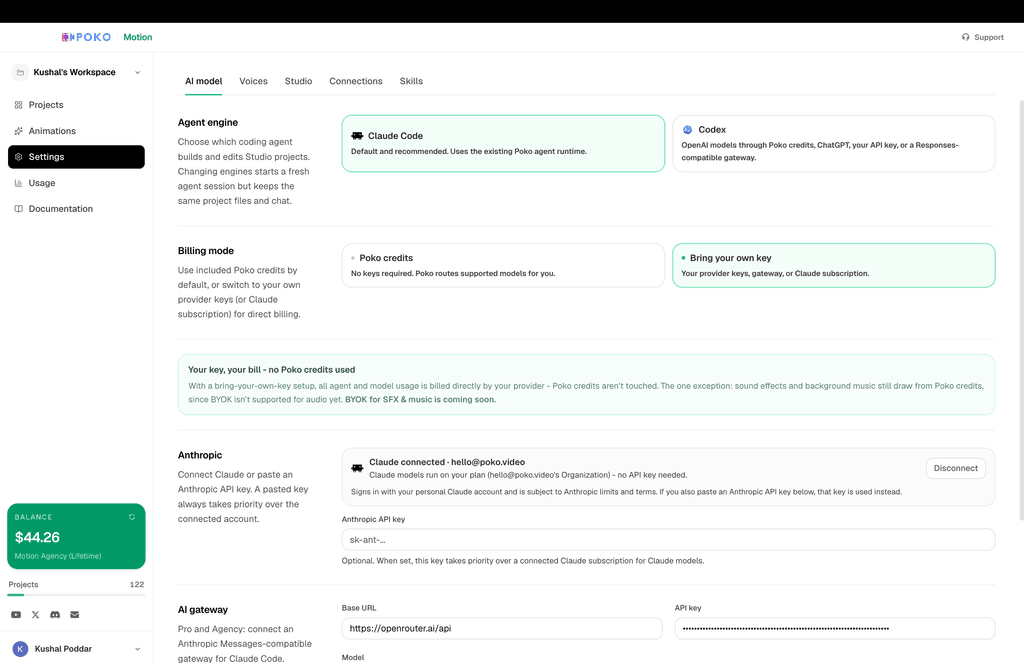Click the Motion product label
The image size is (1024, 663).
click(138, 37)
